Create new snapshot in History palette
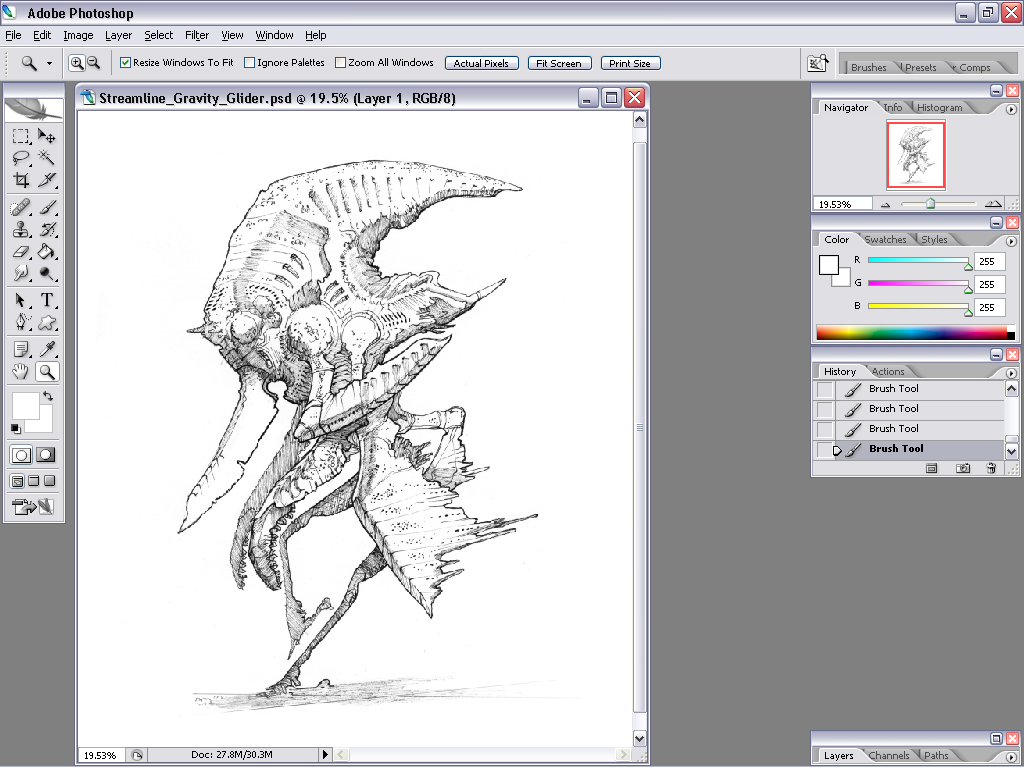 [x=963, y=468]
